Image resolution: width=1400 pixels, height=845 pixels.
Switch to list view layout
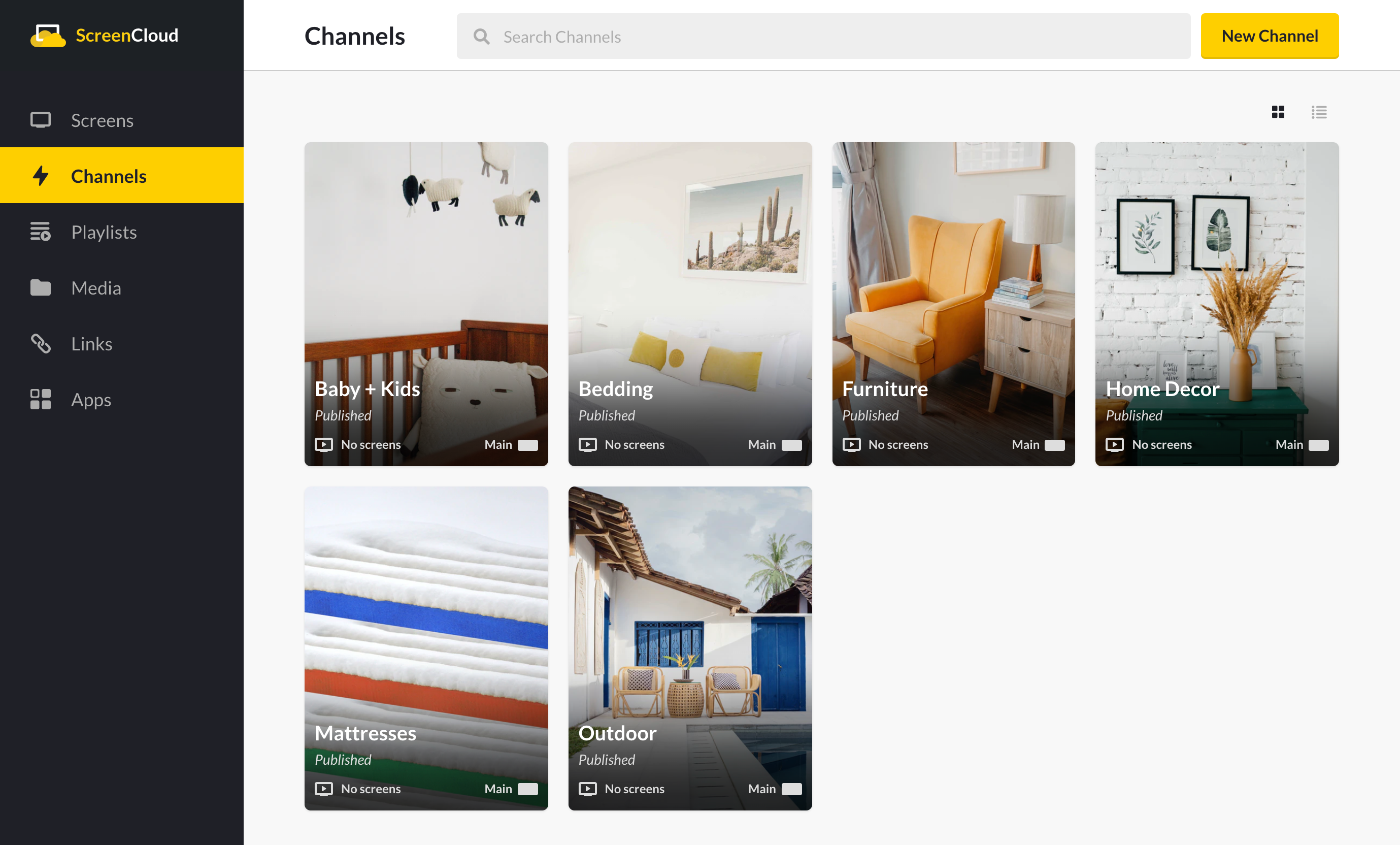(1319, 112)
